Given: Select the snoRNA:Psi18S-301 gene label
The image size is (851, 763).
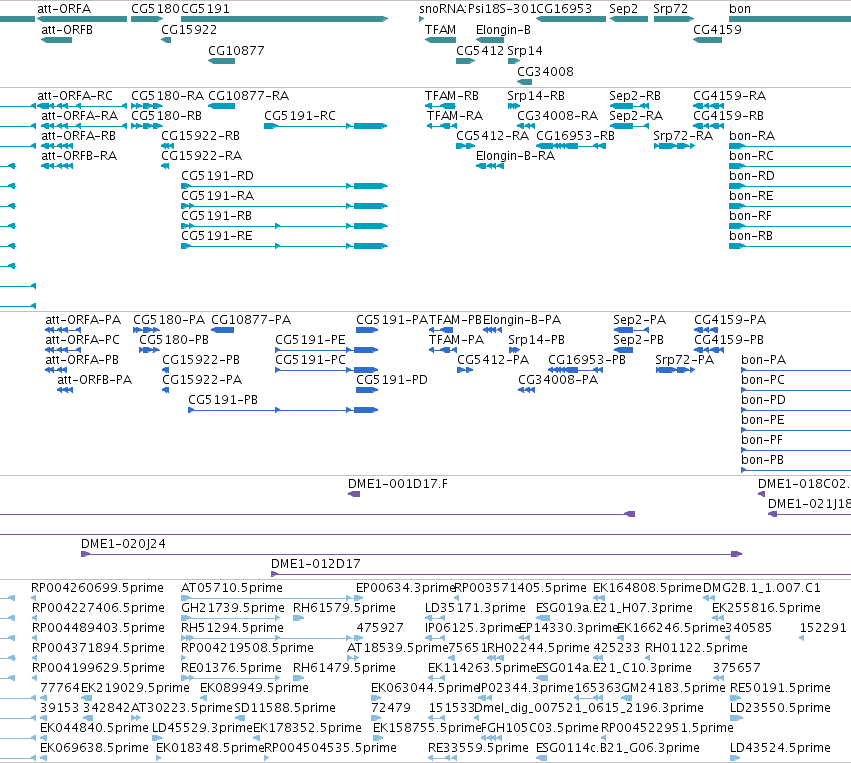Looking at the screenshot, I should pos(477,9).
